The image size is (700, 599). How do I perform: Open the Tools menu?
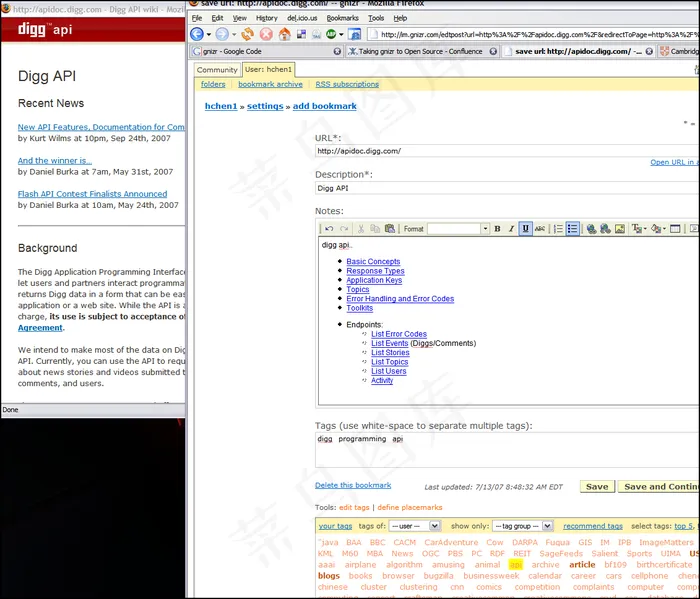376,18
